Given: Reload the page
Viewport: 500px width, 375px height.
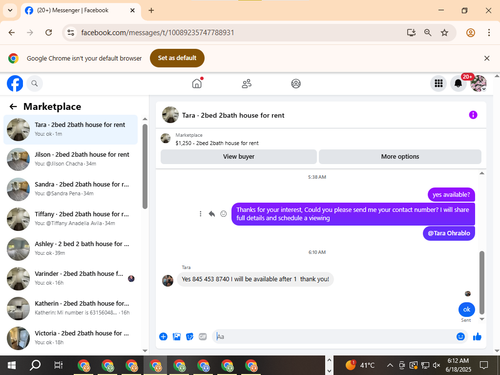Looking at the screenshot, I should click(49, 33).
